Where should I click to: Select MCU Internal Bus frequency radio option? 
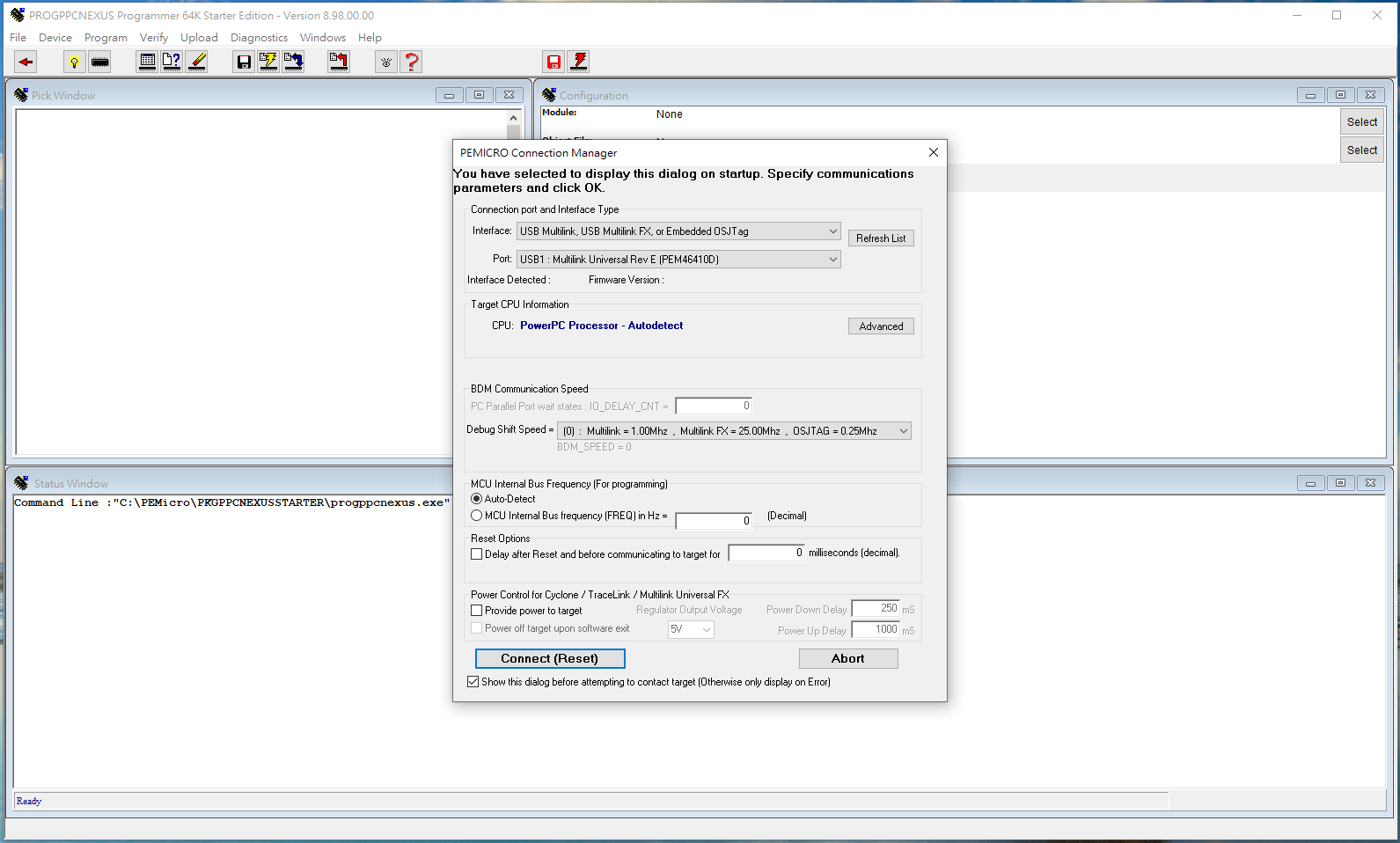[x=477, y=516]
